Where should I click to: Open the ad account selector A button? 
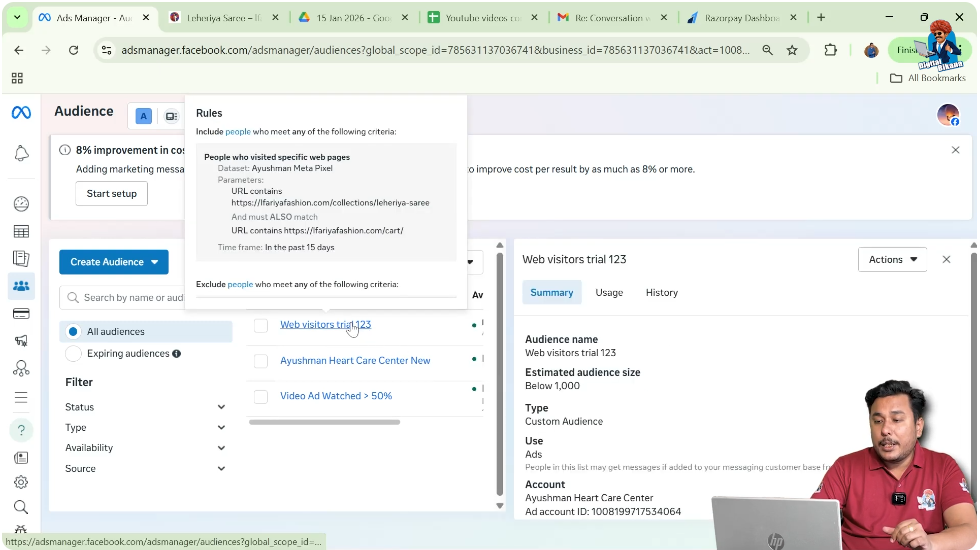144,116
